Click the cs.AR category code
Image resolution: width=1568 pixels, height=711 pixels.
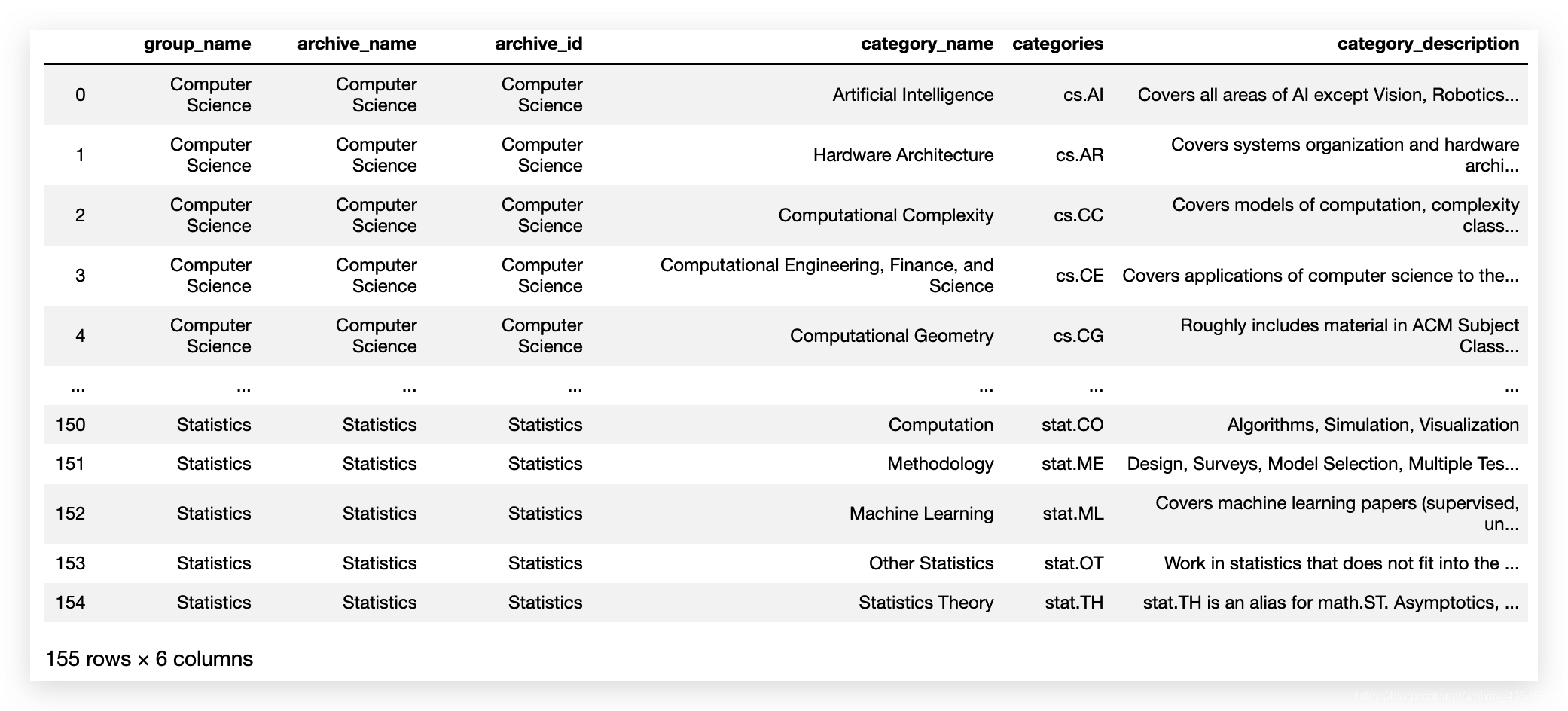[x=1080, y=155]
